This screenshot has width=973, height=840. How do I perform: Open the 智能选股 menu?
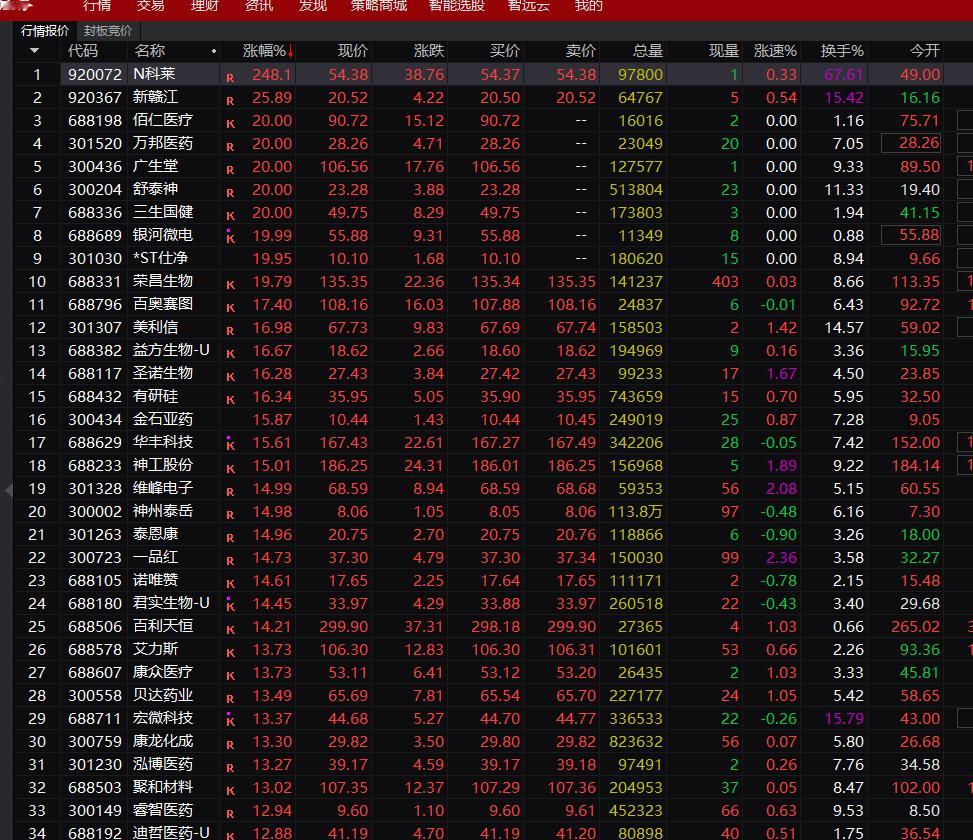(457, 6)
